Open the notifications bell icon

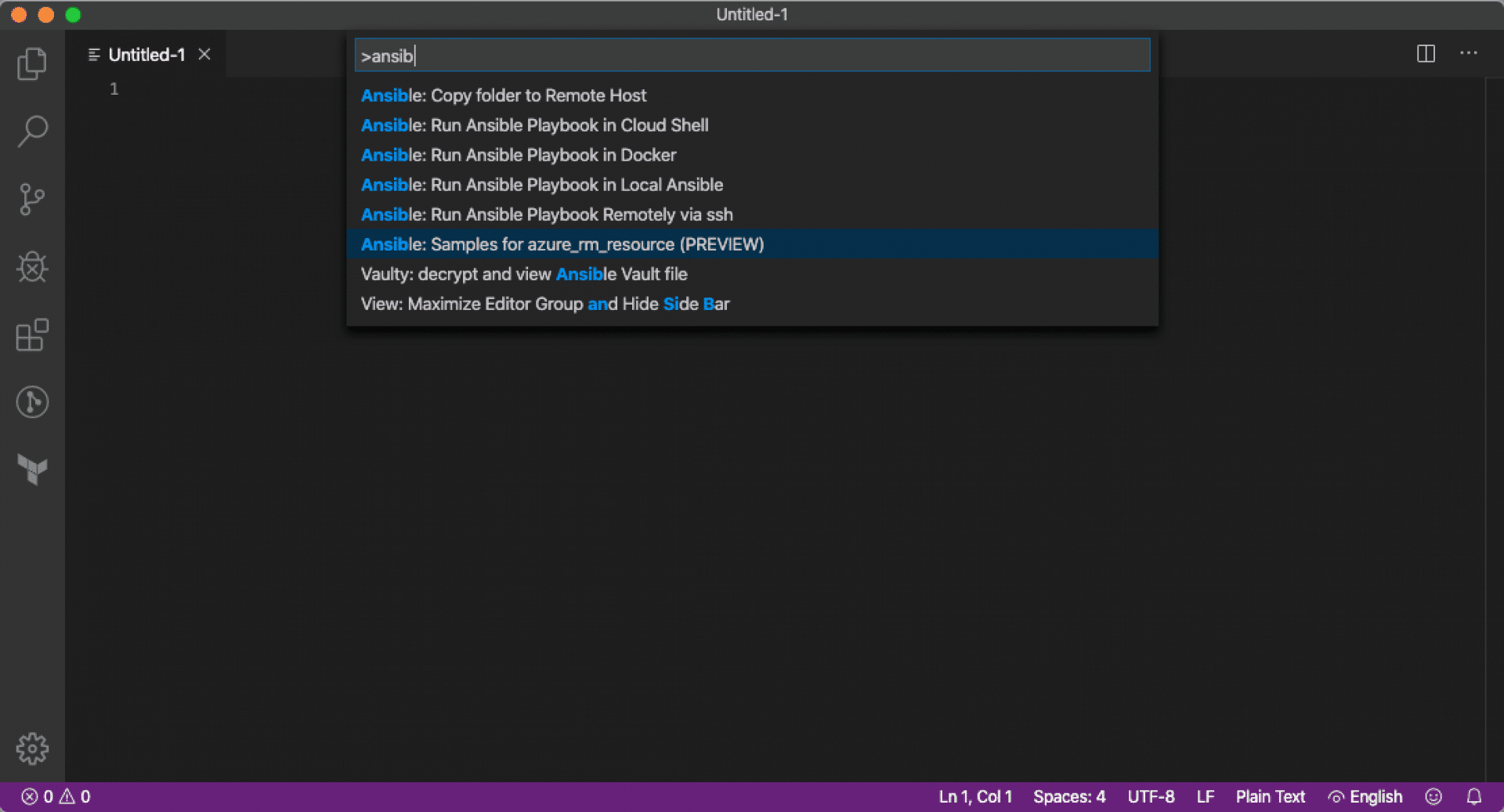1474,796
